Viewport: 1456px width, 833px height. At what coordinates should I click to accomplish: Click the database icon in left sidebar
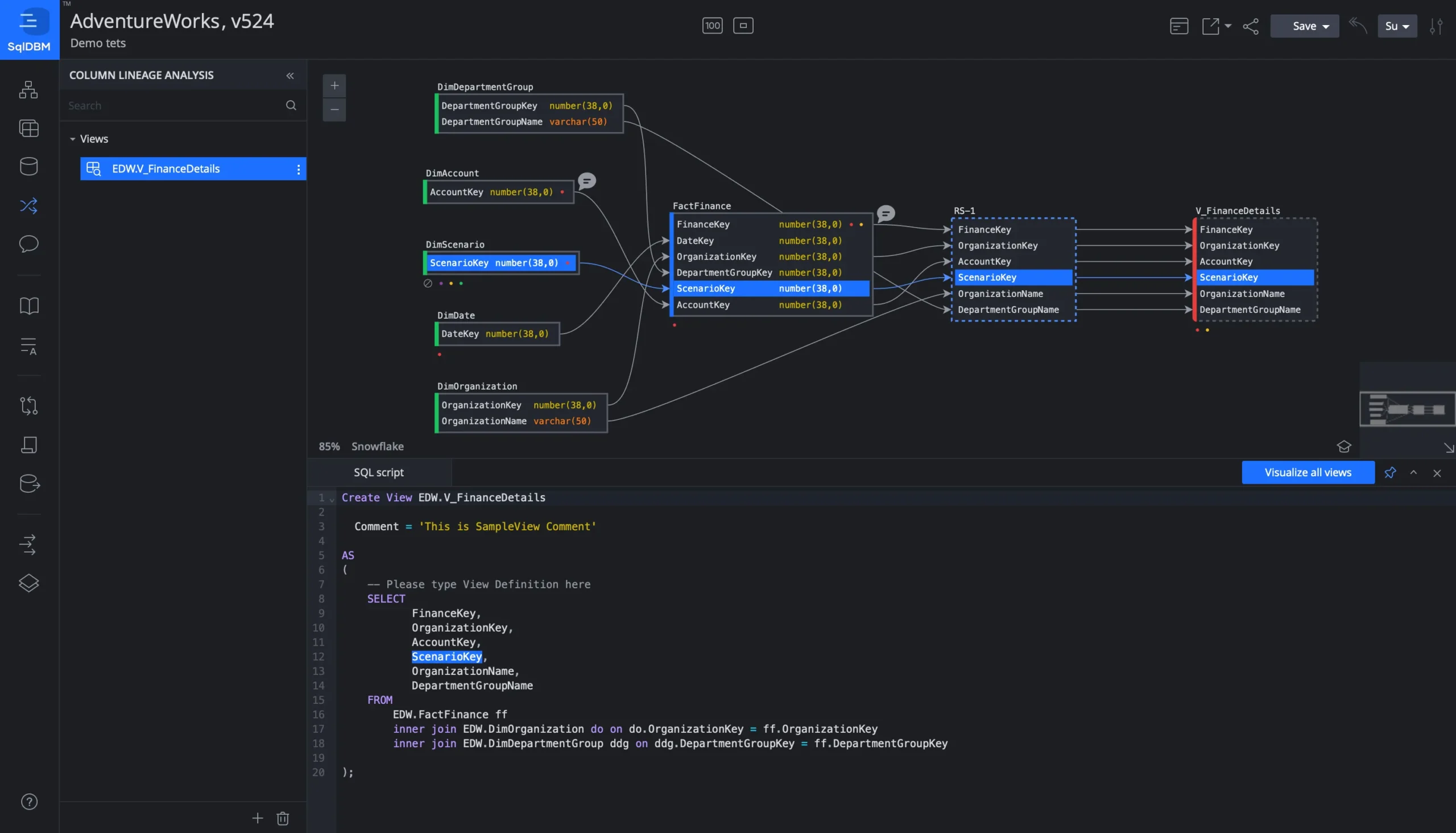[28, 167]
